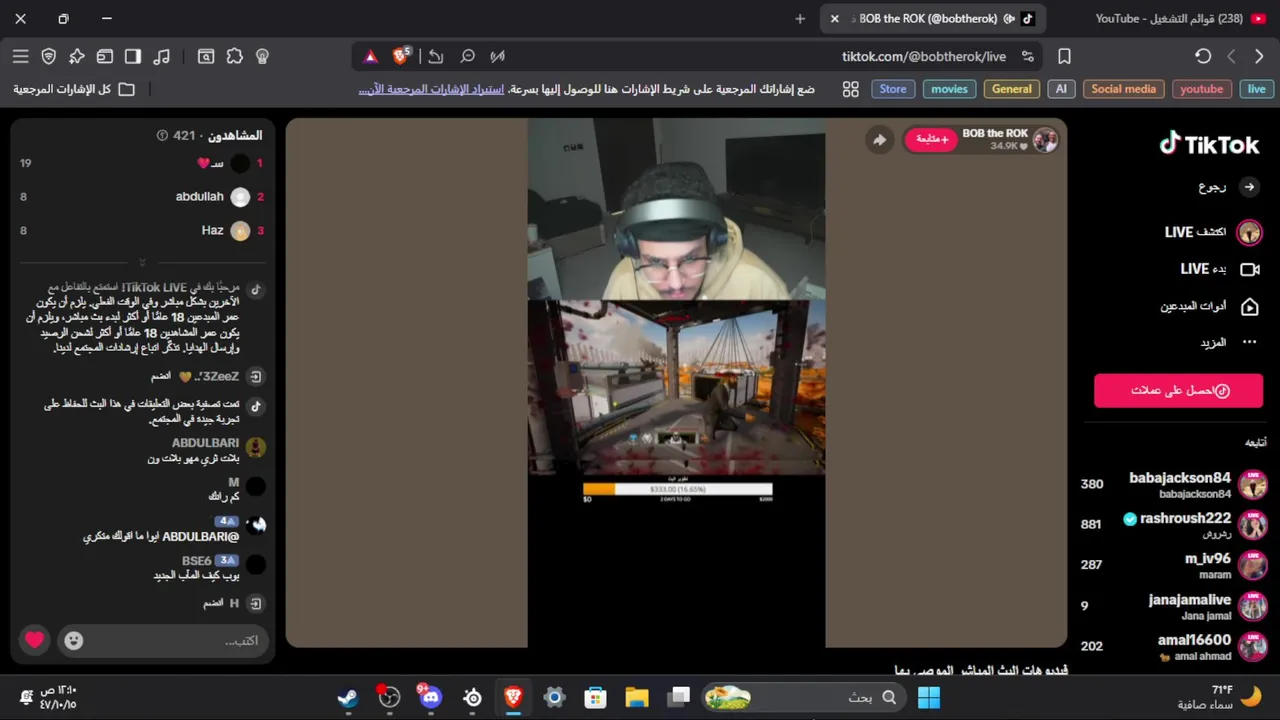Open babajackson84 live channel
Viewport: 1280px width, 720px height.
coord(1174,484)
